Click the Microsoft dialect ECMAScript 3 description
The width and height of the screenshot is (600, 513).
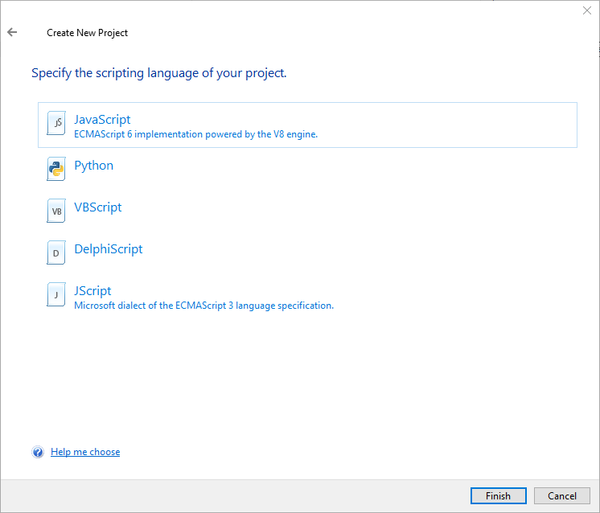[x=204, y=305]
